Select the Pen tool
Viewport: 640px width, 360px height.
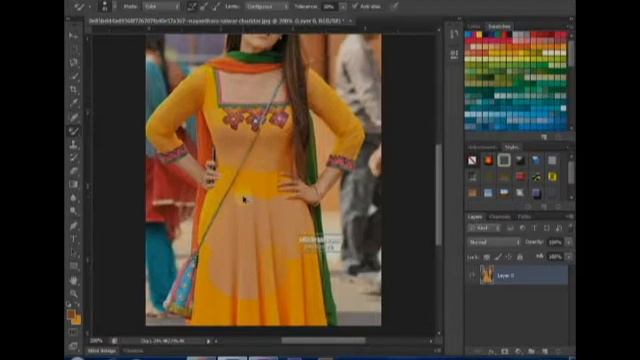73,226
